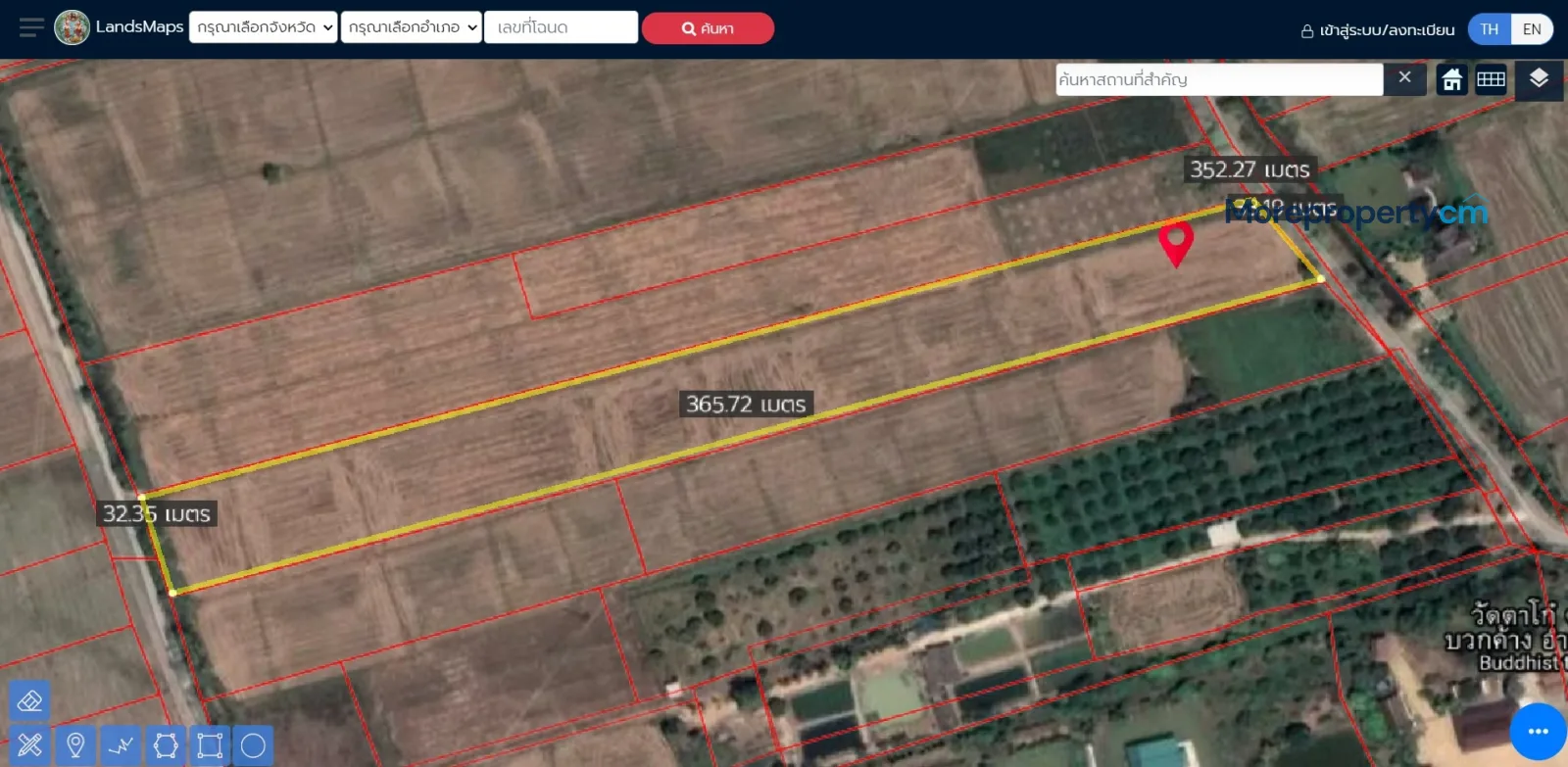Click the 352.27 เมตร measurement label

pos(1249,169)
